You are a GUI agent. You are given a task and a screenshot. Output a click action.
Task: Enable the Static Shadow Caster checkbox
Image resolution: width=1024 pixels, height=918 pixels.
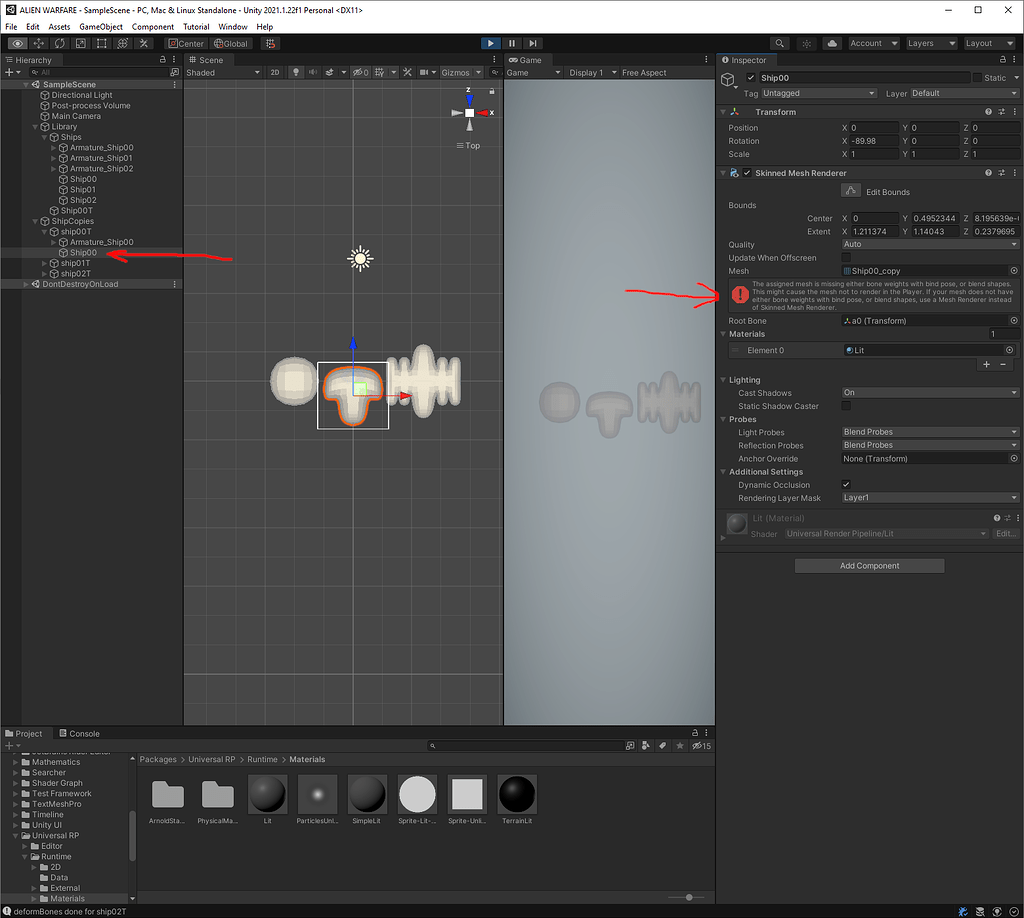tap(847, 406)
